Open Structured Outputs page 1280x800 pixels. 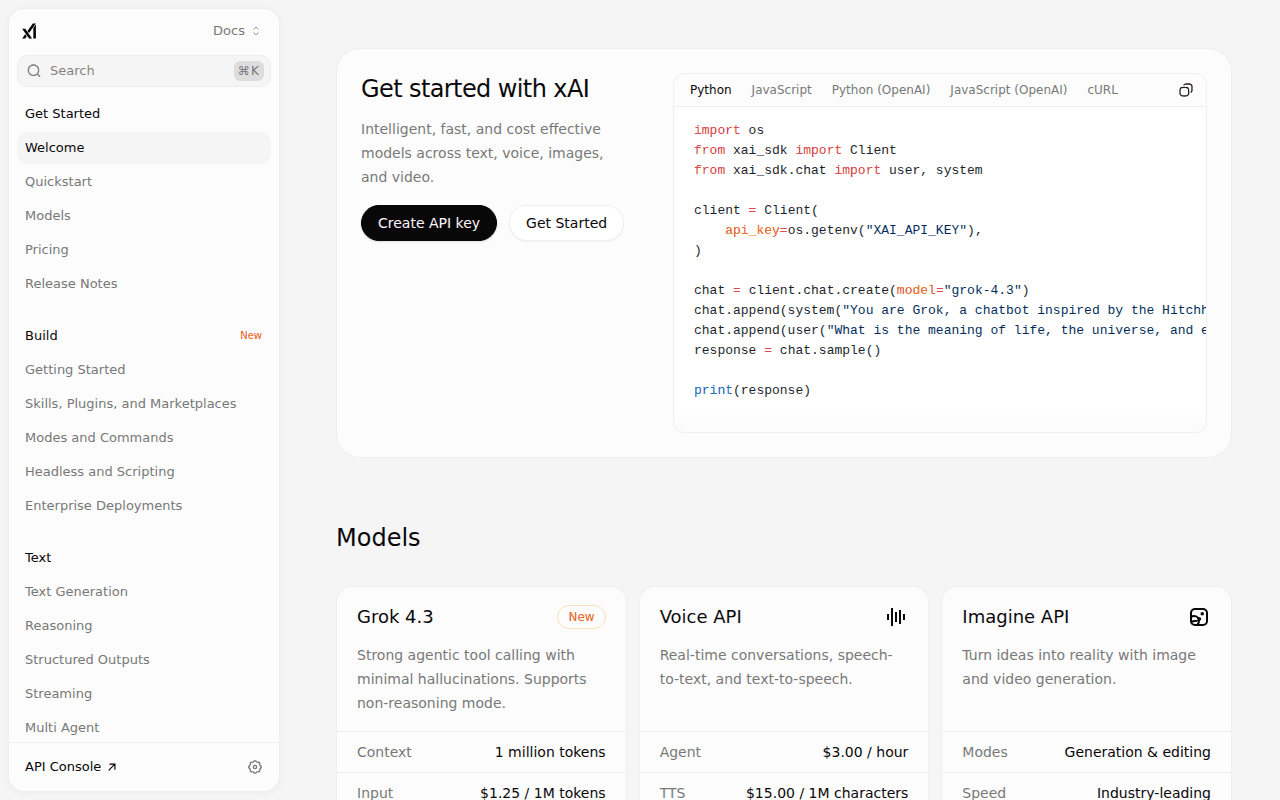click(144, 660)
